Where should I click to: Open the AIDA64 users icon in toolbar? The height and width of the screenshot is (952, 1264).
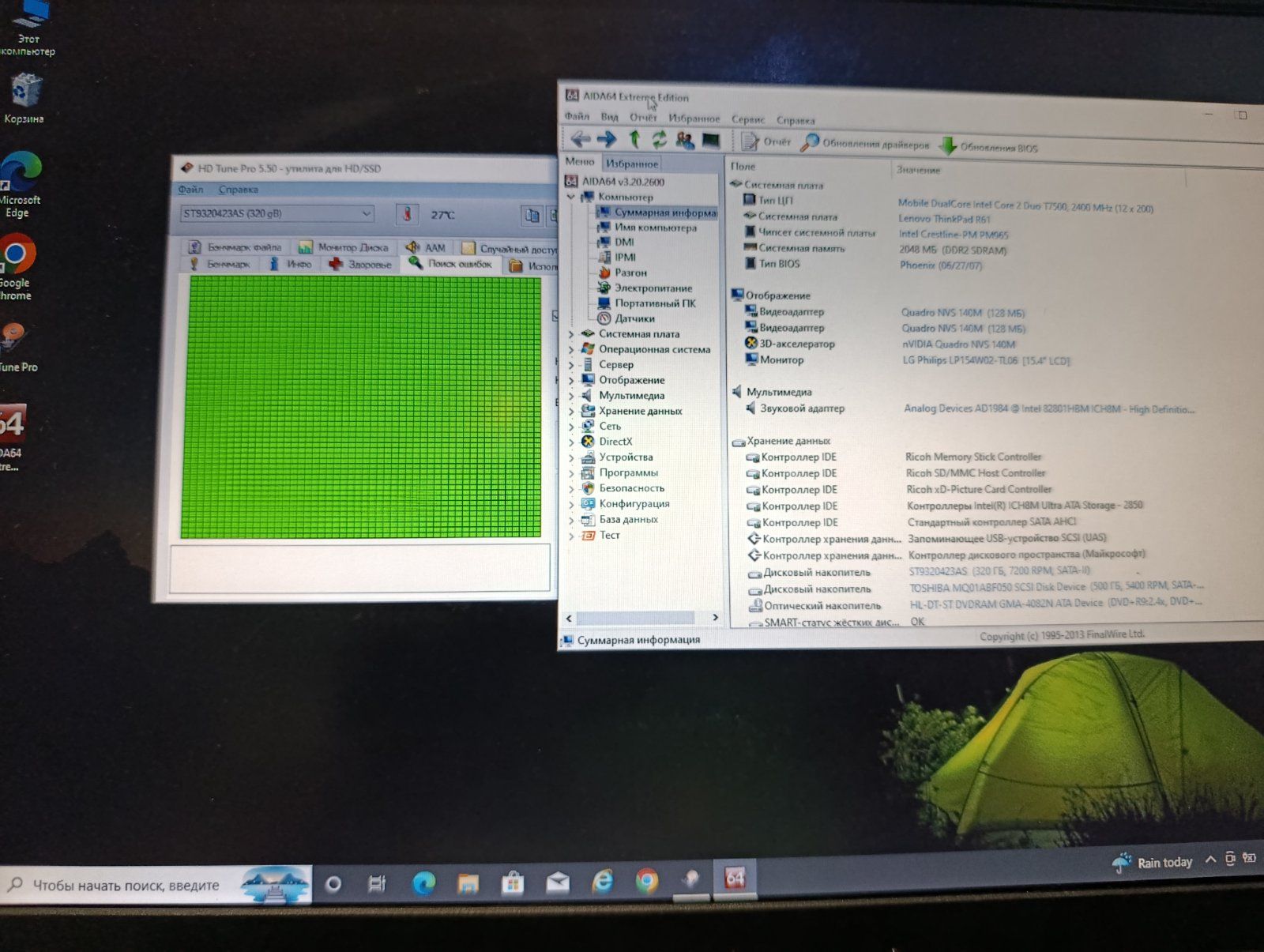click(x=685, y=141)
